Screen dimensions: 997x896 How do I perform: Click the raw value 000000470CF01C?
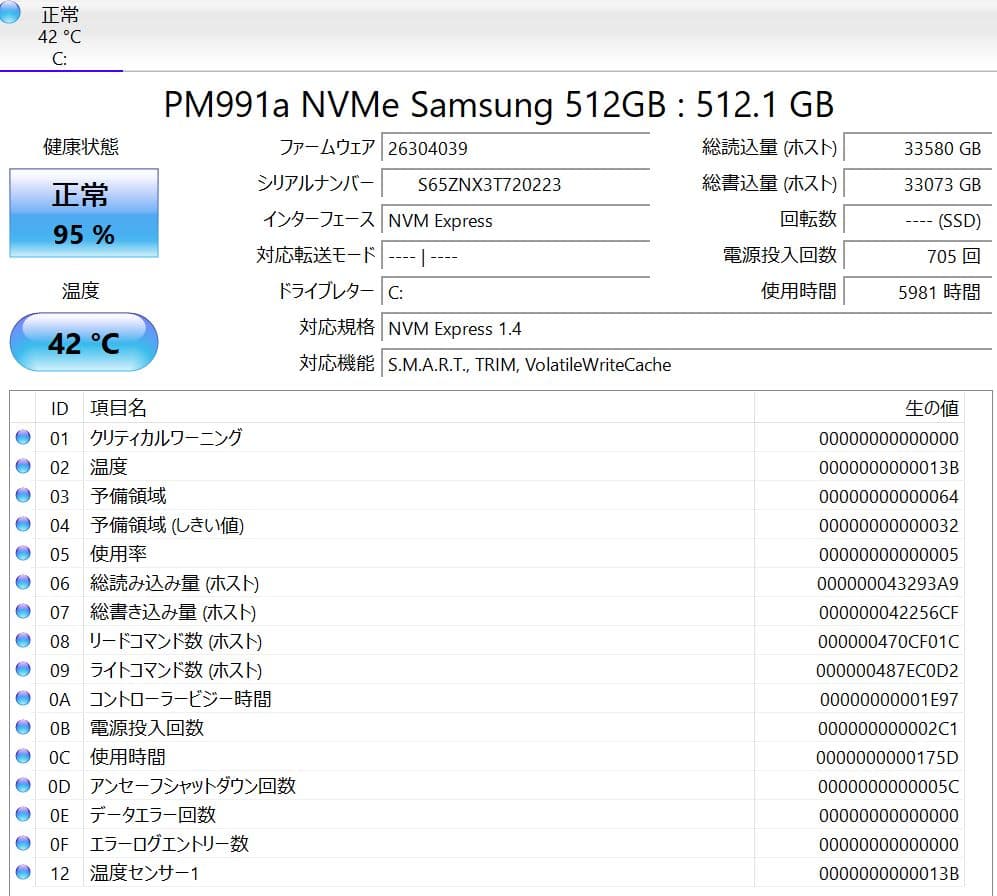888,642
